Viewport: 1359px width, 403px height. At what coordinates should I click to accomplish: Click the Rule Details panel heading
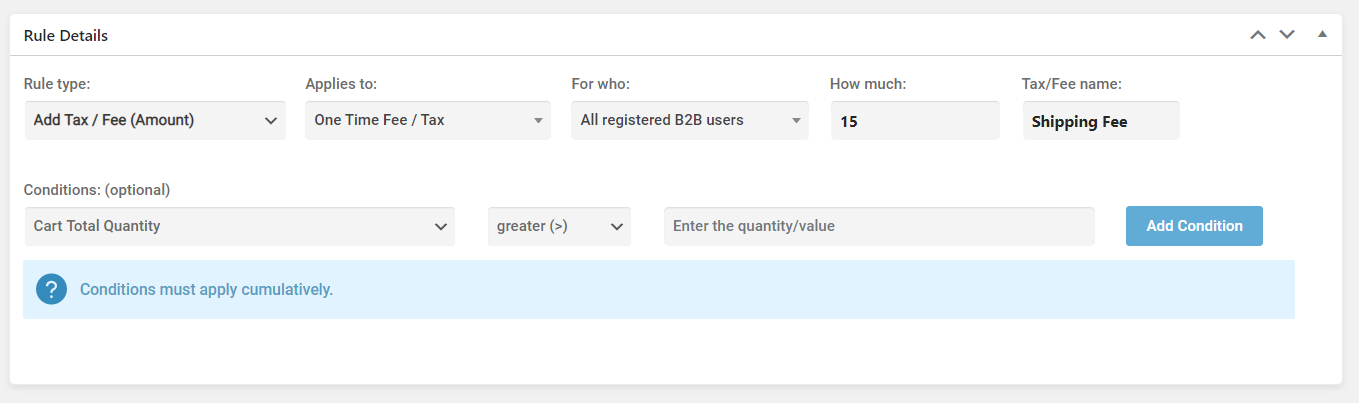pos(66,35)
